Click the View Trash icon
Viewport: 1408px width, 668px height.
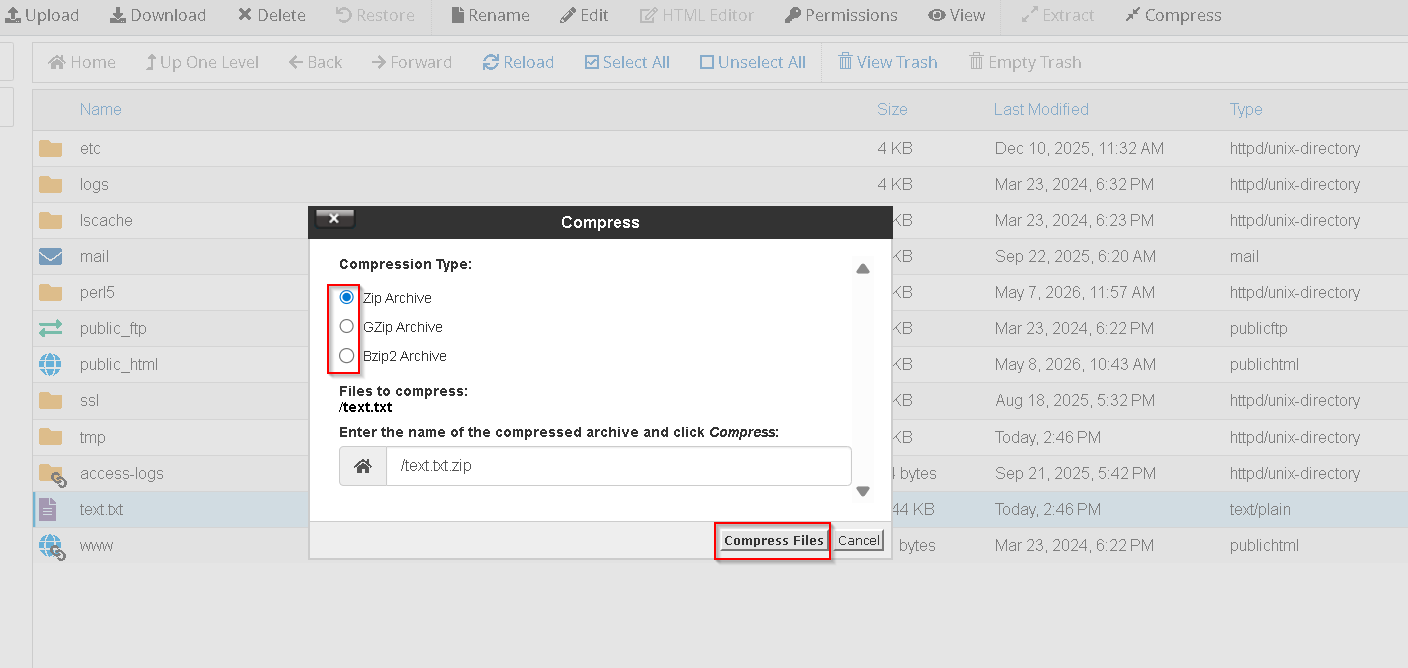click(845, 62)
